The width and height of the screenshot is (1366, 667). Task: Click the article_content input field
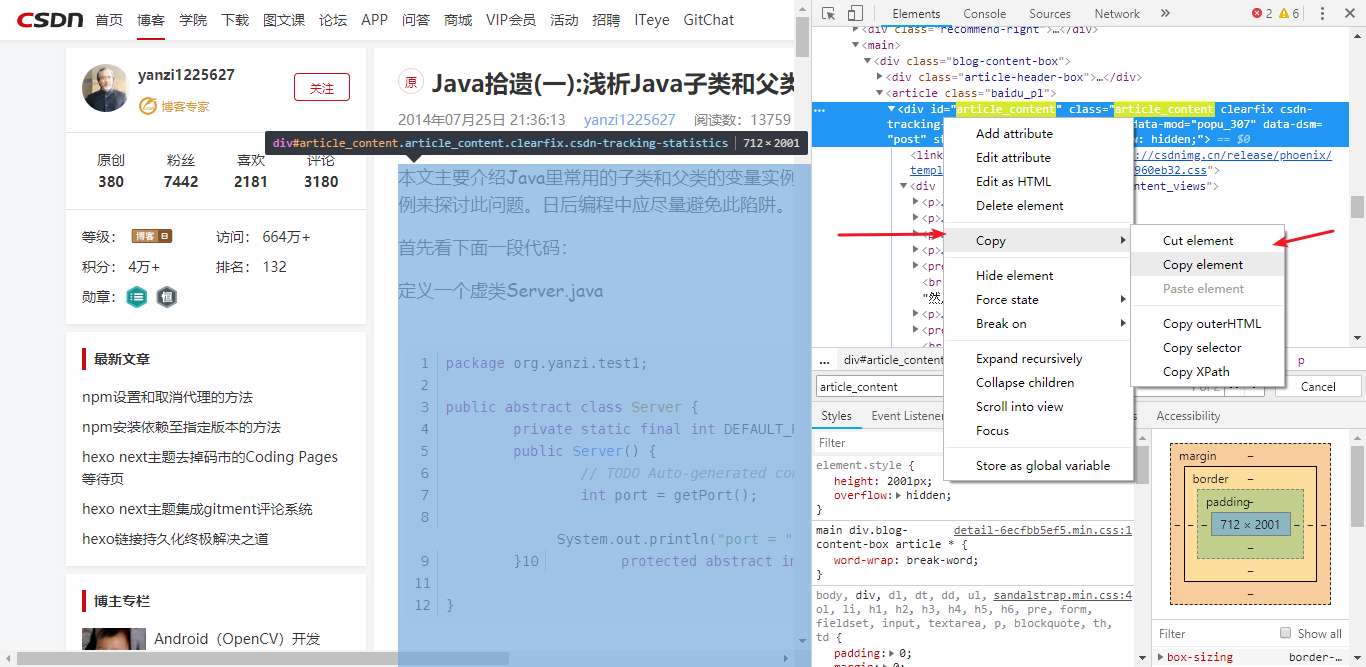878,386
